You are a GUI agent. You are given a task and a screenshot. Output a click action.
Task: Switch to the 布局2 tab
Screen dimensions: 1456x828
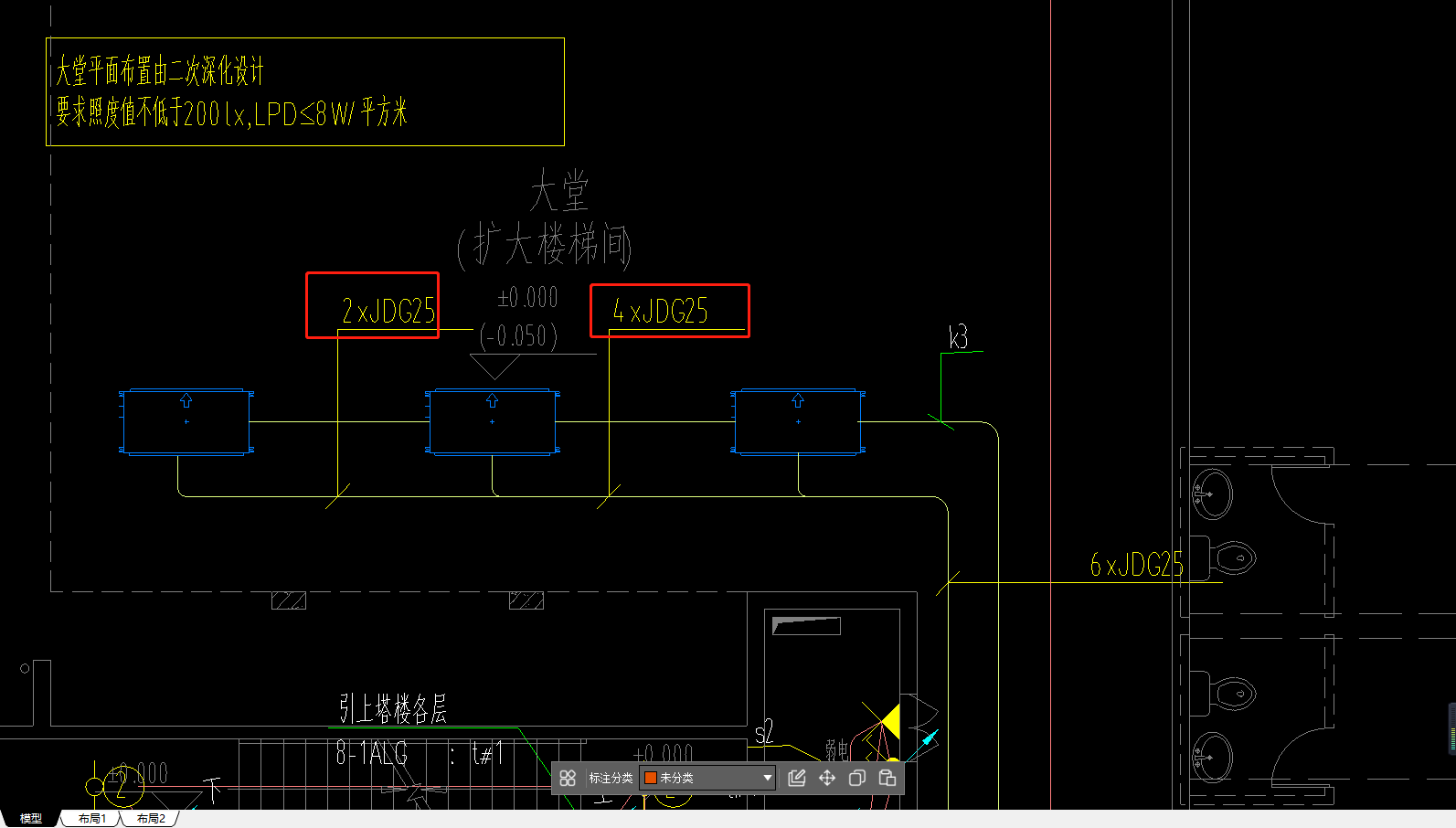pos(151,818)
